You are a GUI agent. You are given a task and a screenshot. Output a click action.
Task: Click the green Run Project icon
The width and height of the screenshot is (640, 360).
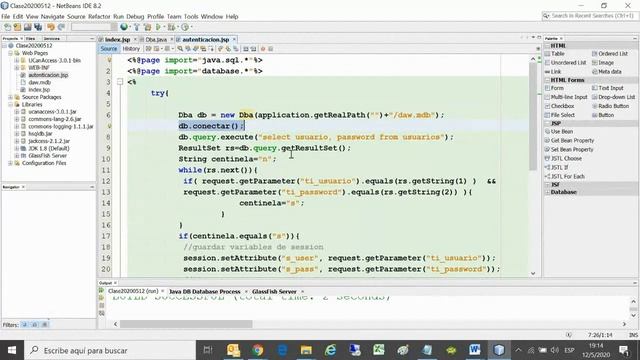158,27
